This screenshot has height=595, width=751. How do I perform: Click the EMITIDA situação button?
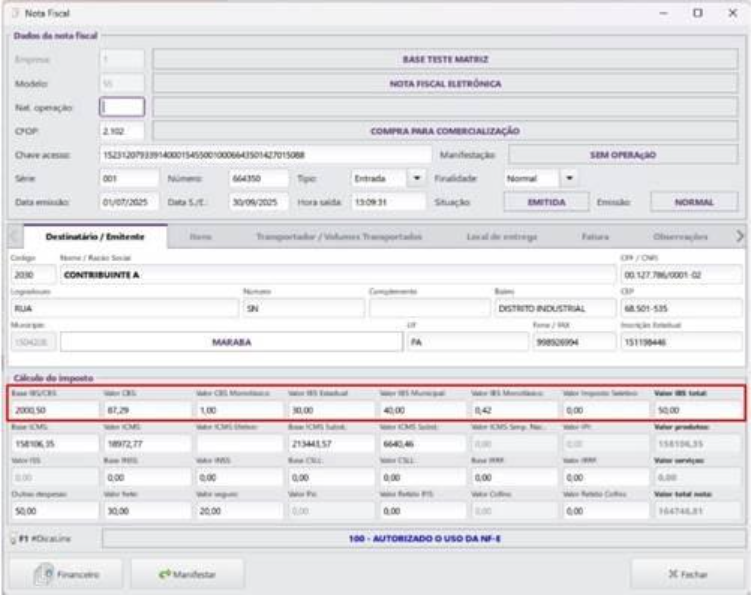pos(546,202)
